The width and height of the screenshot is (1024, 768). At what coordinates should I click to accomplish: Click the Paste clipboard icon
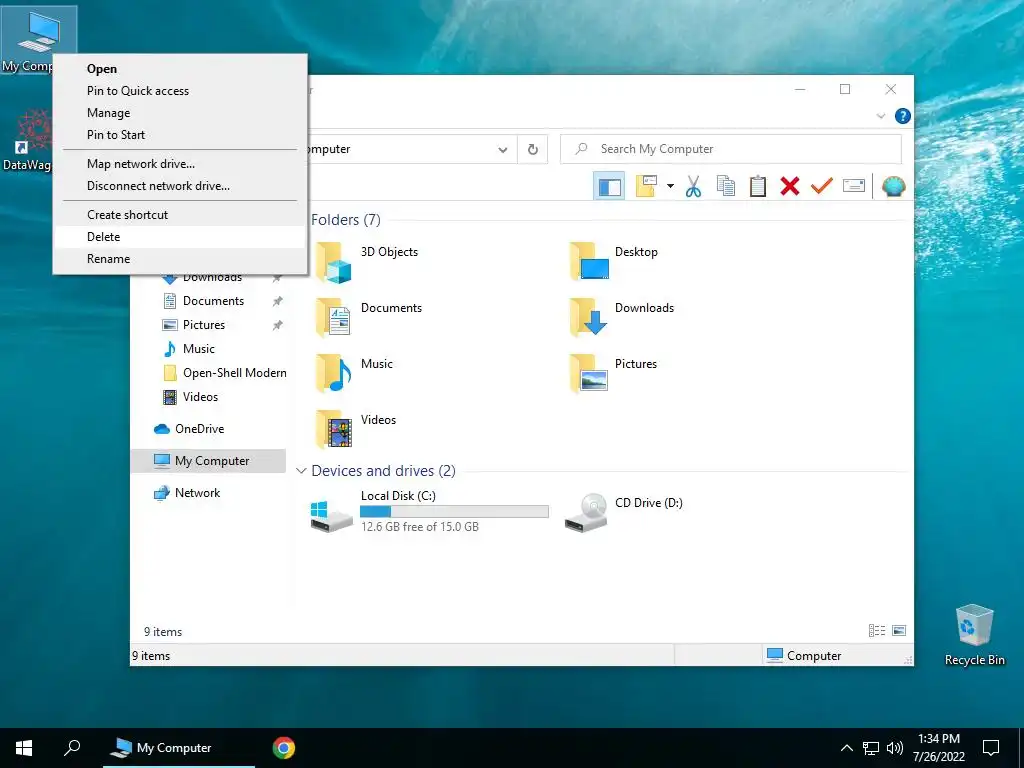coord(758,187)
